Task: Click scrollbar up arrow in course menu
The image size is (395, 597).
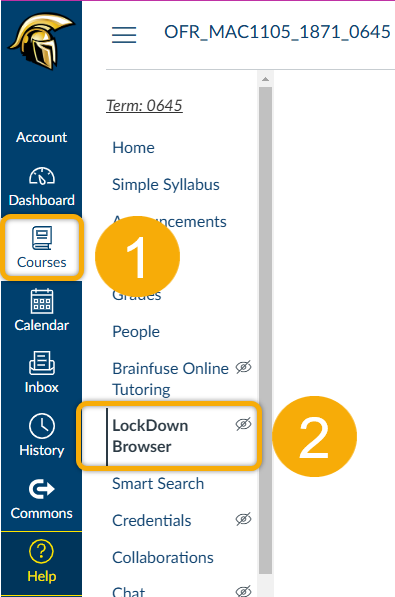Action: point(265,79)
